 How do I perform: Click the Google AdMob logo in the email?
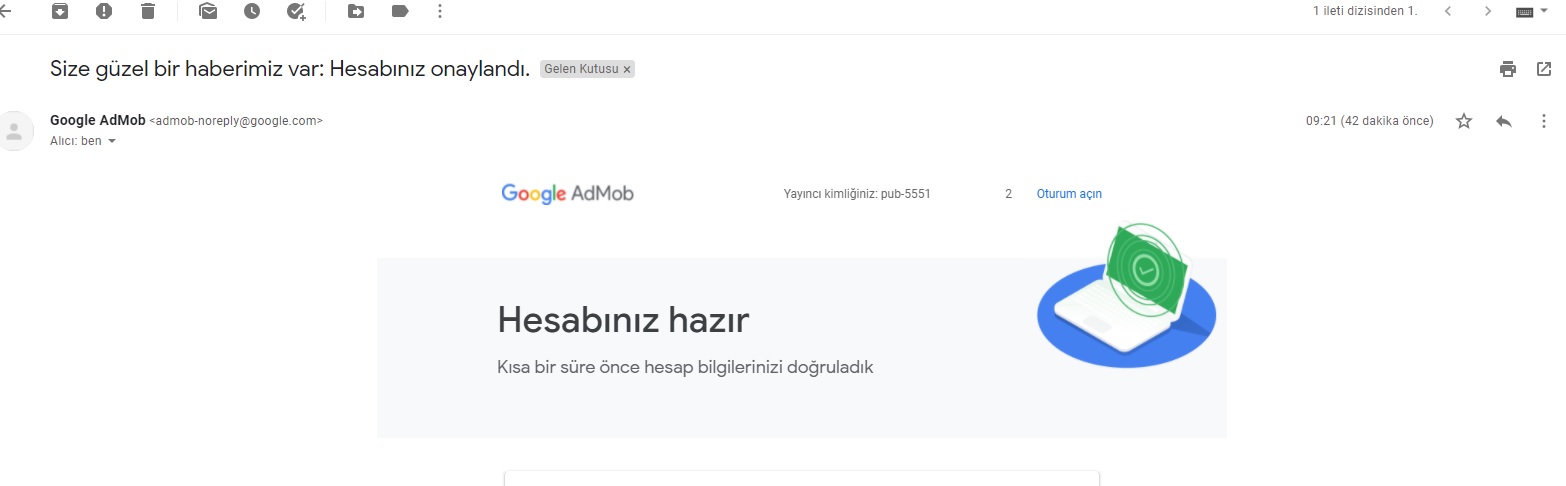[567, 194]
